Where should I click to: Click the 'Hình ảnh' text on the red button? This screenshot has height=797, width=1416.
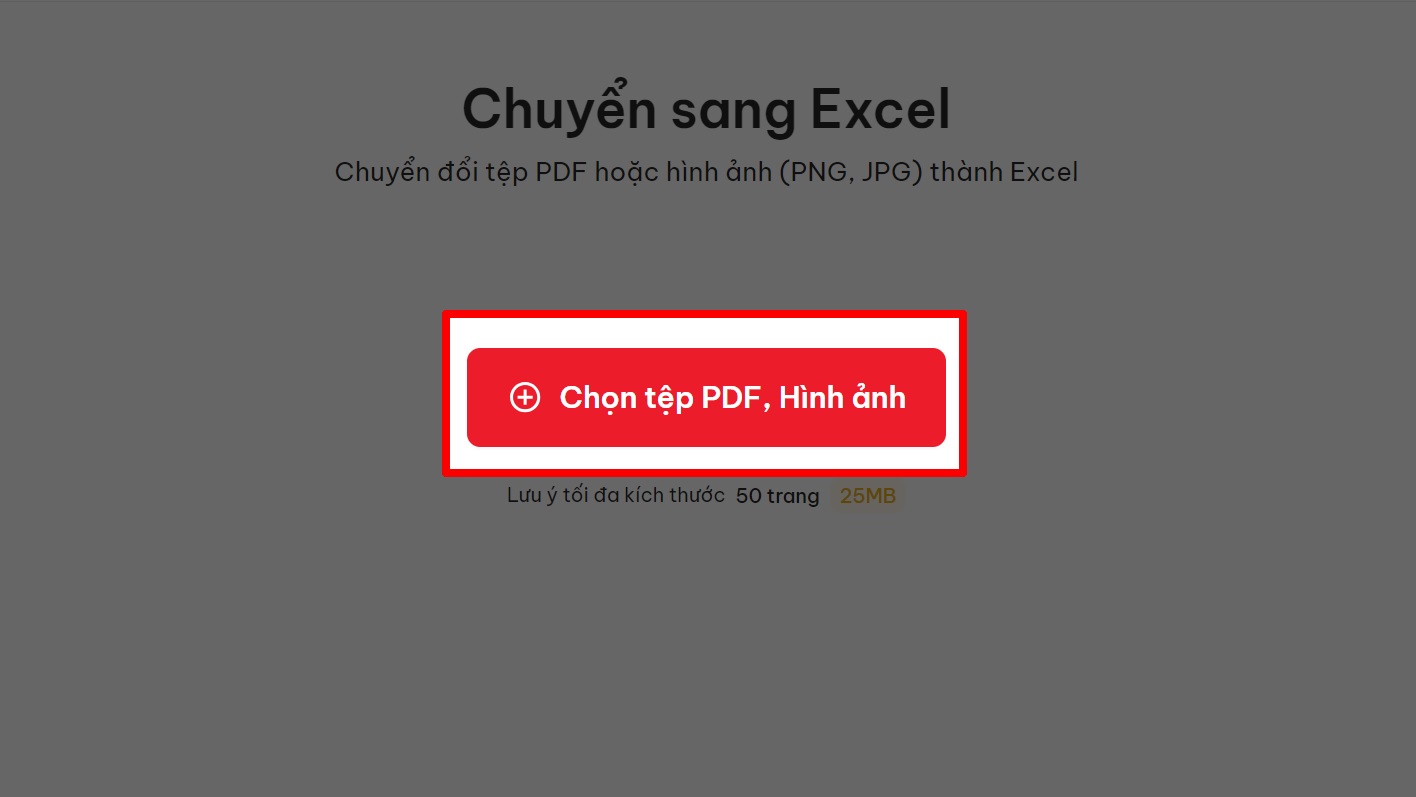[842, 397]
